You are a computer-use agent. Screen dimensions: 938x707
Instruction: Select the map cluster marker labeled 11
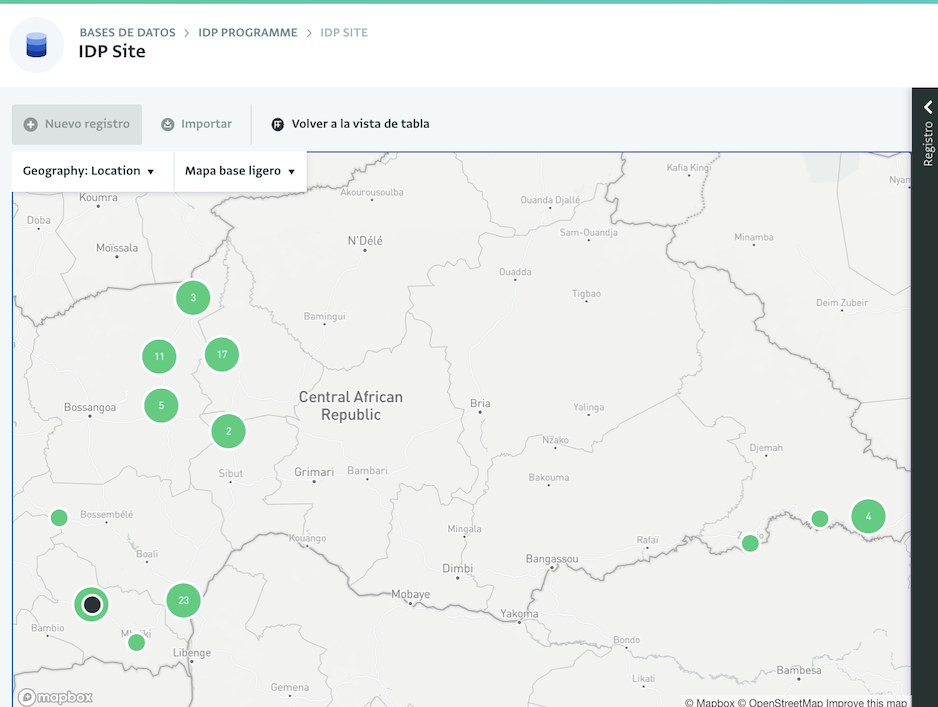click(159, 356)
